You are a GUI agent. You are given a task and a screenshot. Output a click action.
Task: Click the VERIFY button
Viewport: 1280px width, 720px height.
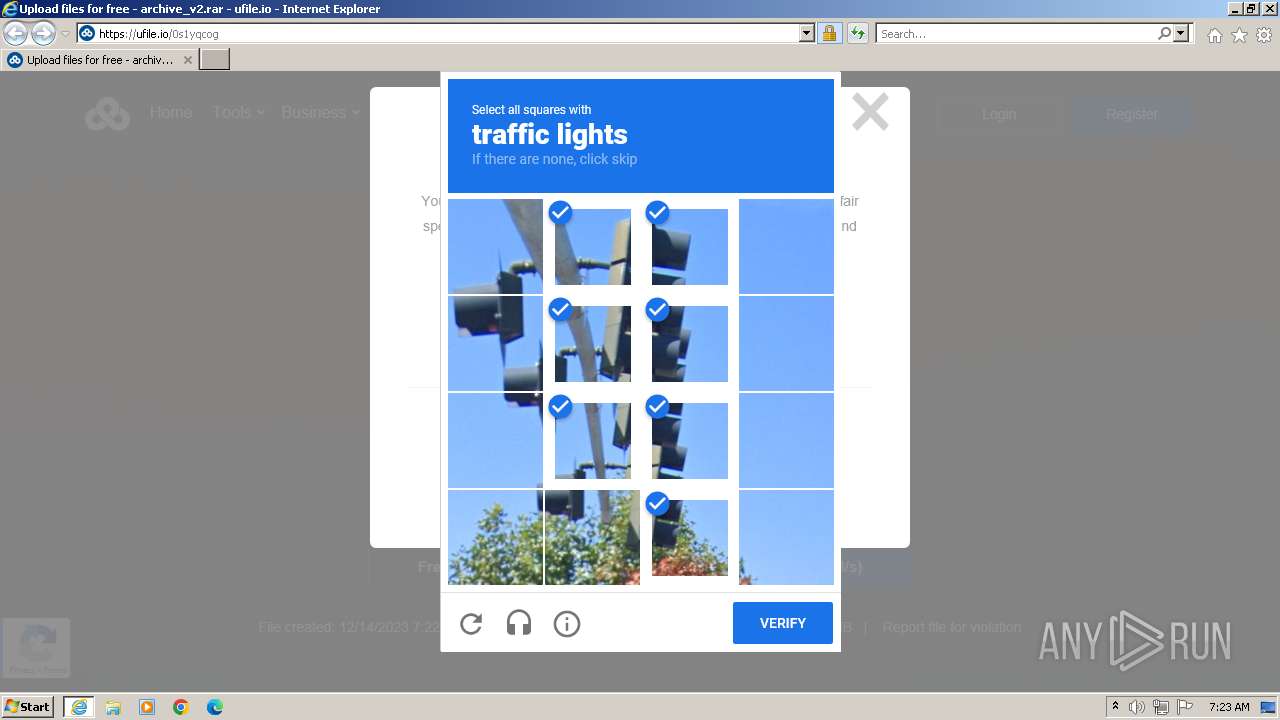[x=783, y=623]
